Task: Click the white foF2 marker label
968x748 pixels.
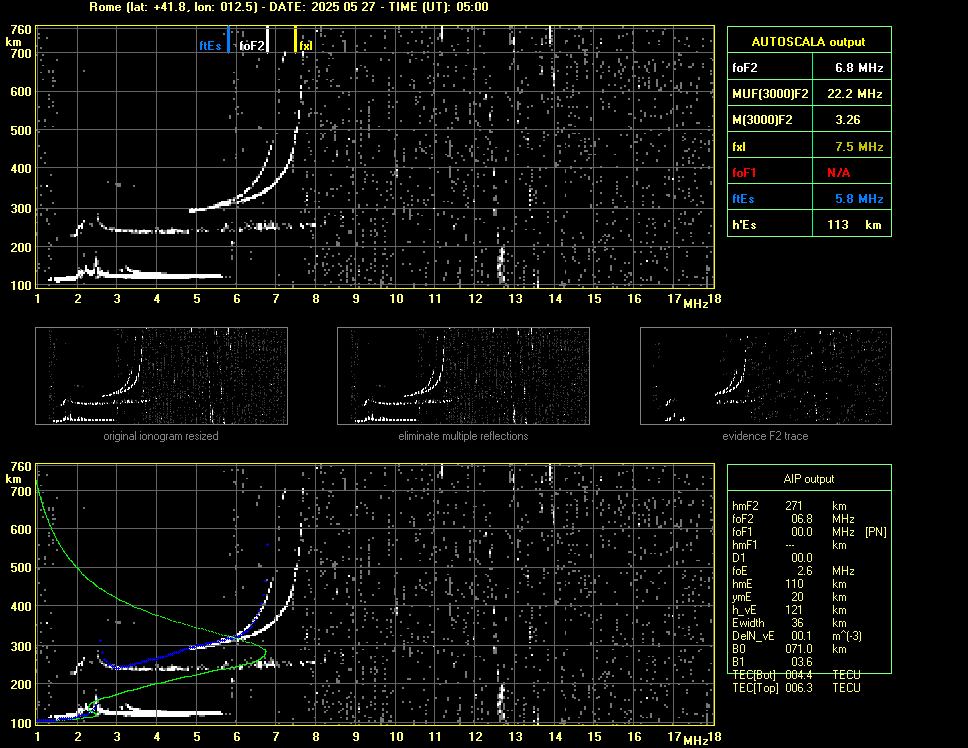Action: click(252, 46)
